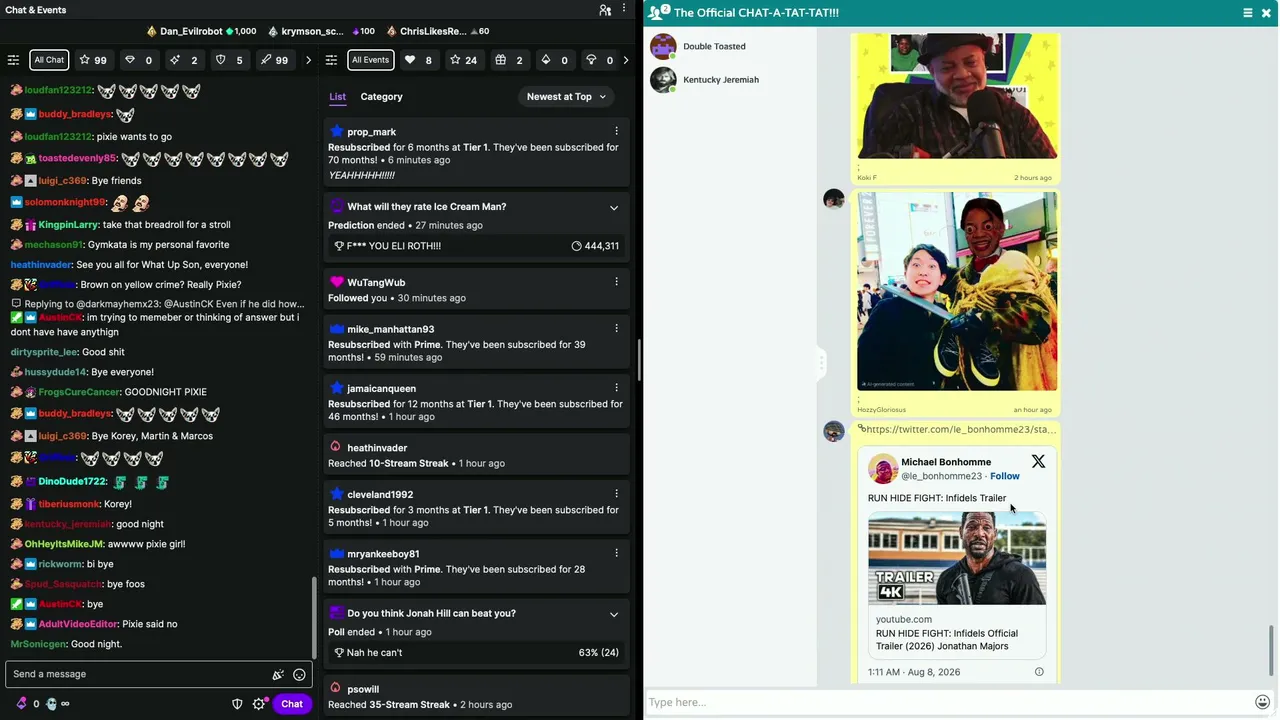Show more event filters with the right arrow

tap(626, 60)
